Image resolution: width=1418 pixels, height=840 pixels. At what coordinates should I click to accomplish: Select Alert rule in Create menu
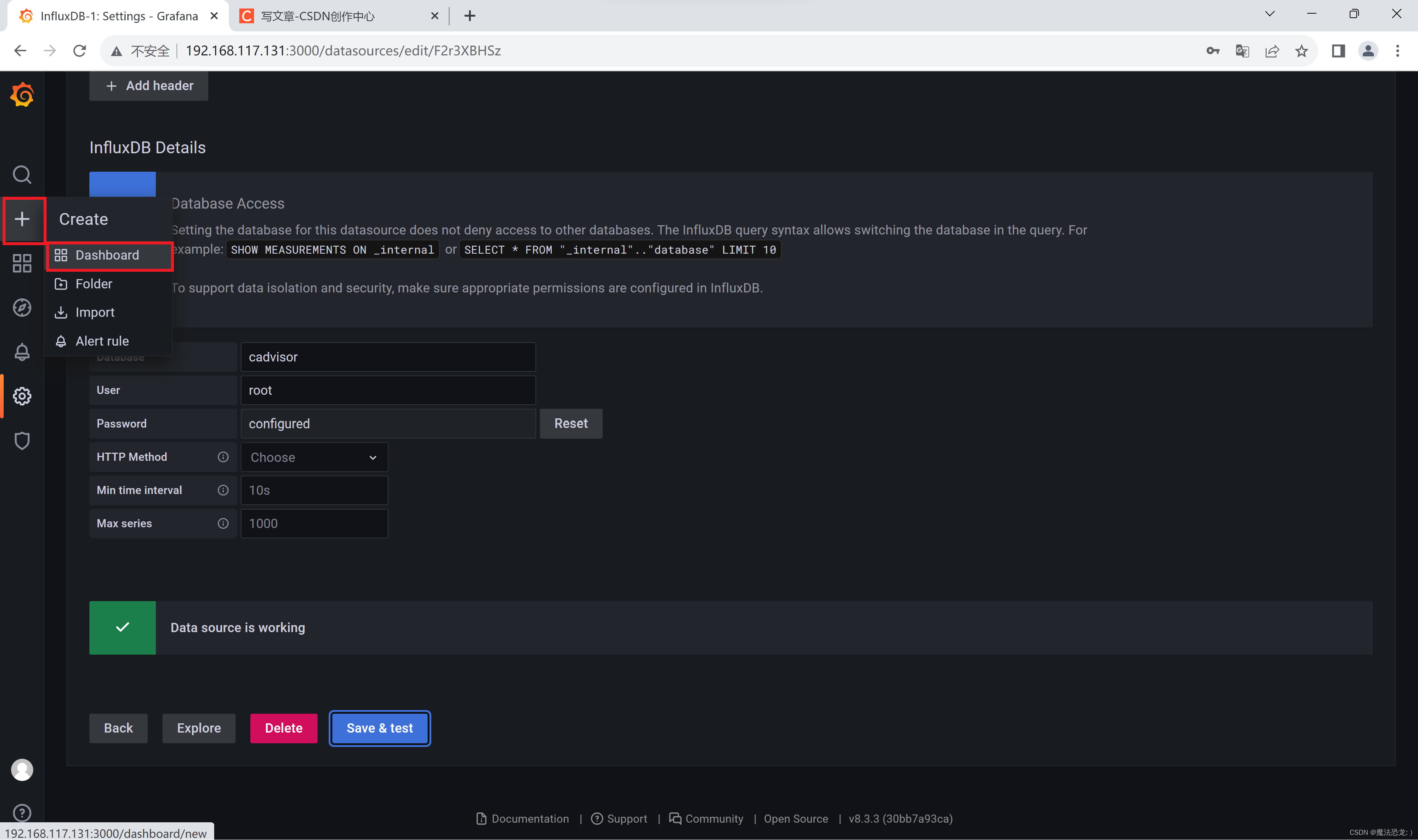coord(102,341)
